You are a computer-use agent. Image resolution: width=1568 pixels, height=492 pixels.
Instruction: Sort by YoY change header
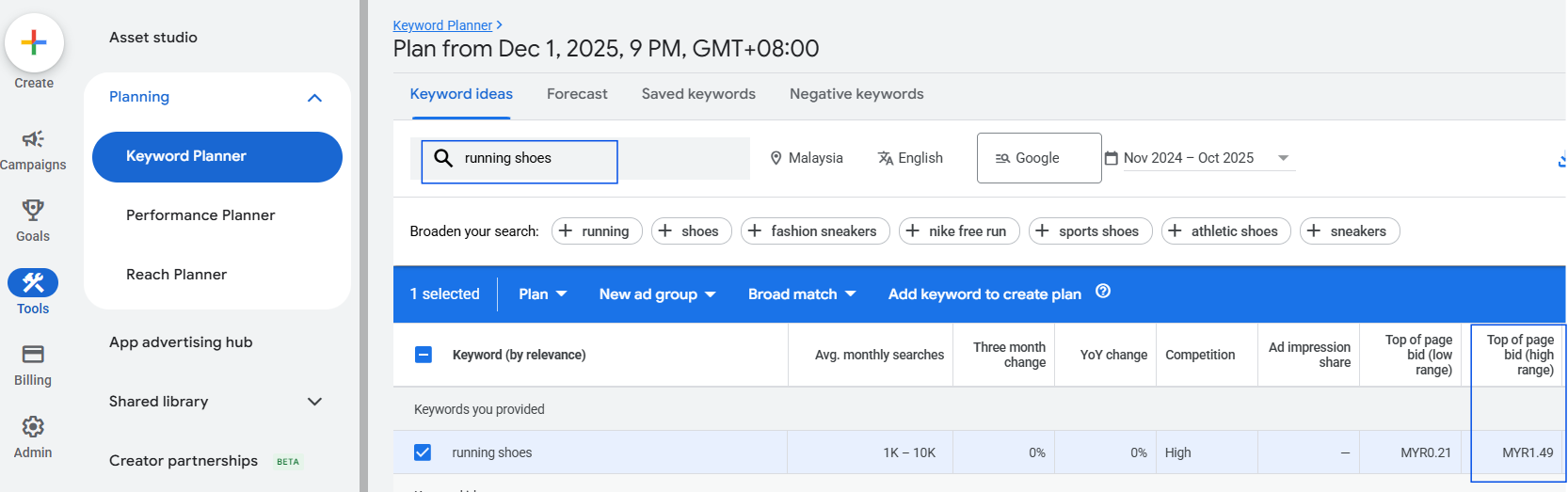coord(1113,355)
